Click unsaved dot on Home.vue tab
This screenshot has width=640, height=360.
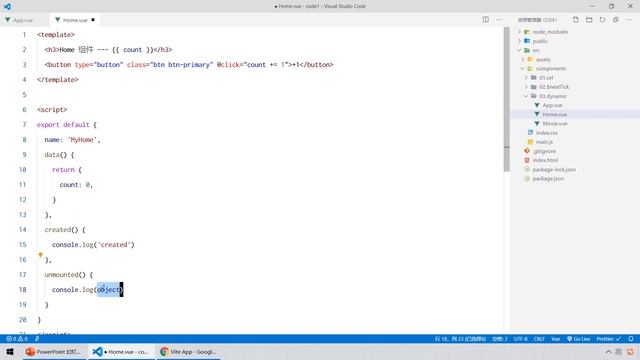pos(93,20)
